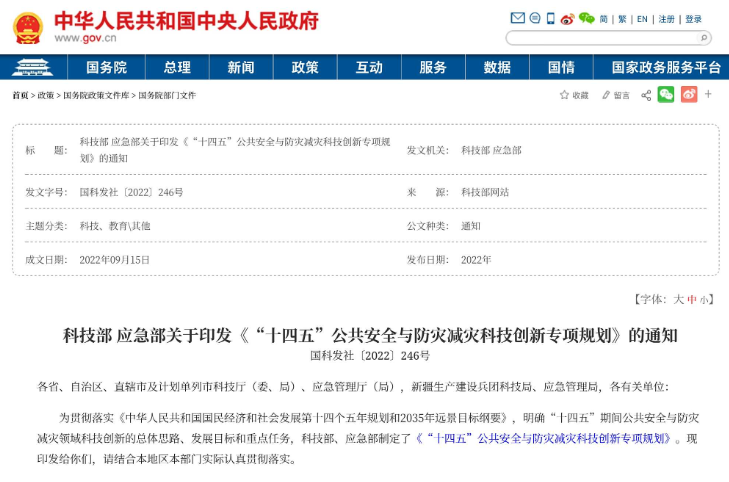Open the 政策 navigation tab
This screenshot has width=729, height=482.
coord(305,67)
